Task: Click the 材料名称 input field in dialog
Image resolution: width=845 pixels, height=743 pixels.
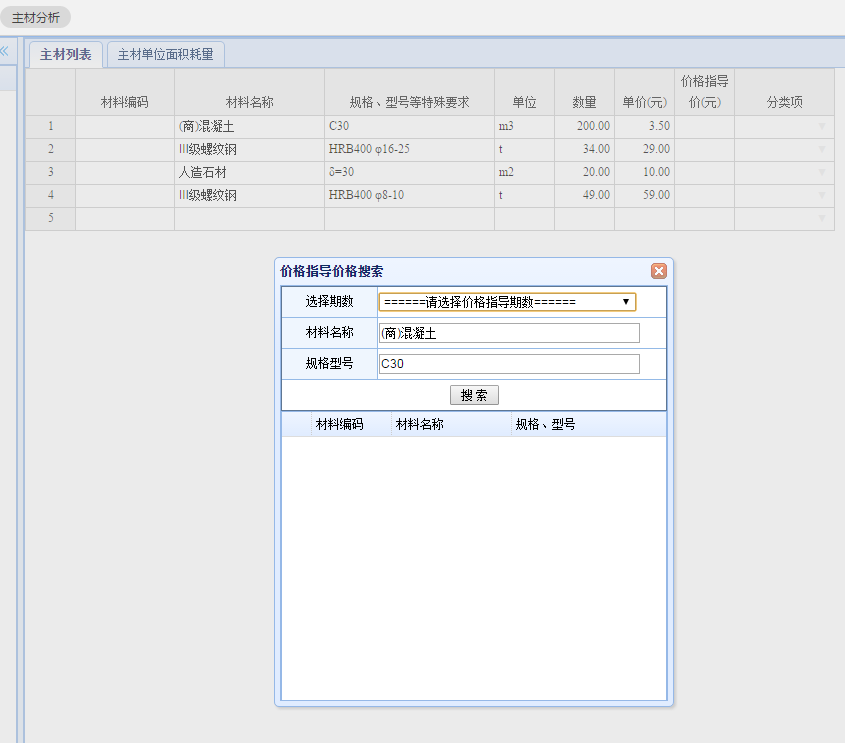Action: point(508,333)
